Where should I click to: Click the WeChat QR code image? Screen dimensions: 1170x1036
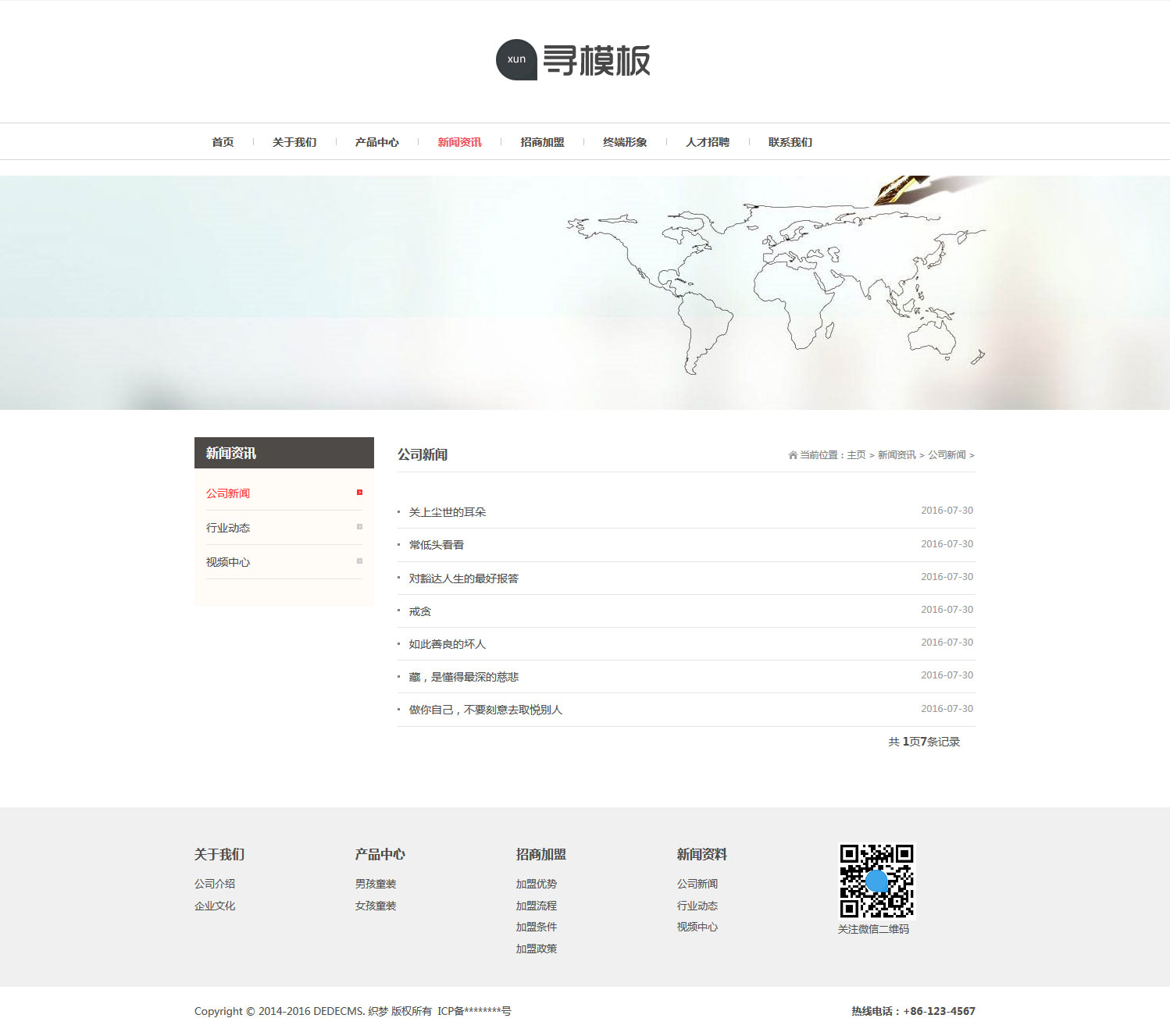pyautogui.click(x=876, y=881)
